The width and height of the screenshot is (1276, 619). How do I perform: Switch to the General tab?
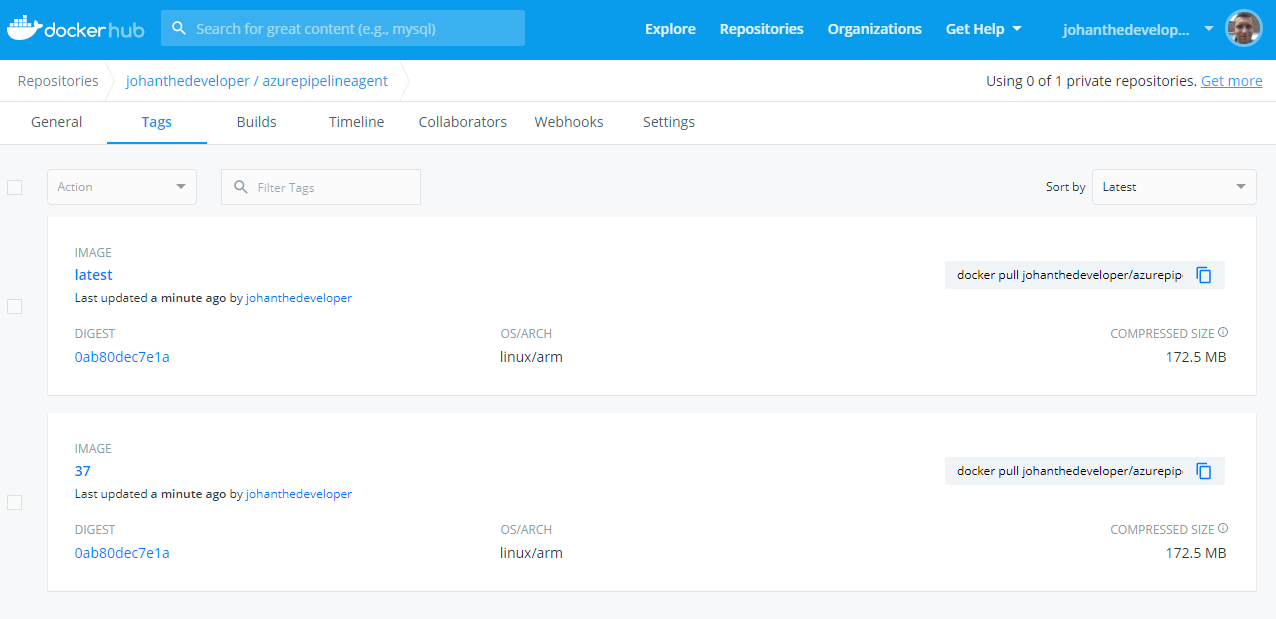(57, 122)
